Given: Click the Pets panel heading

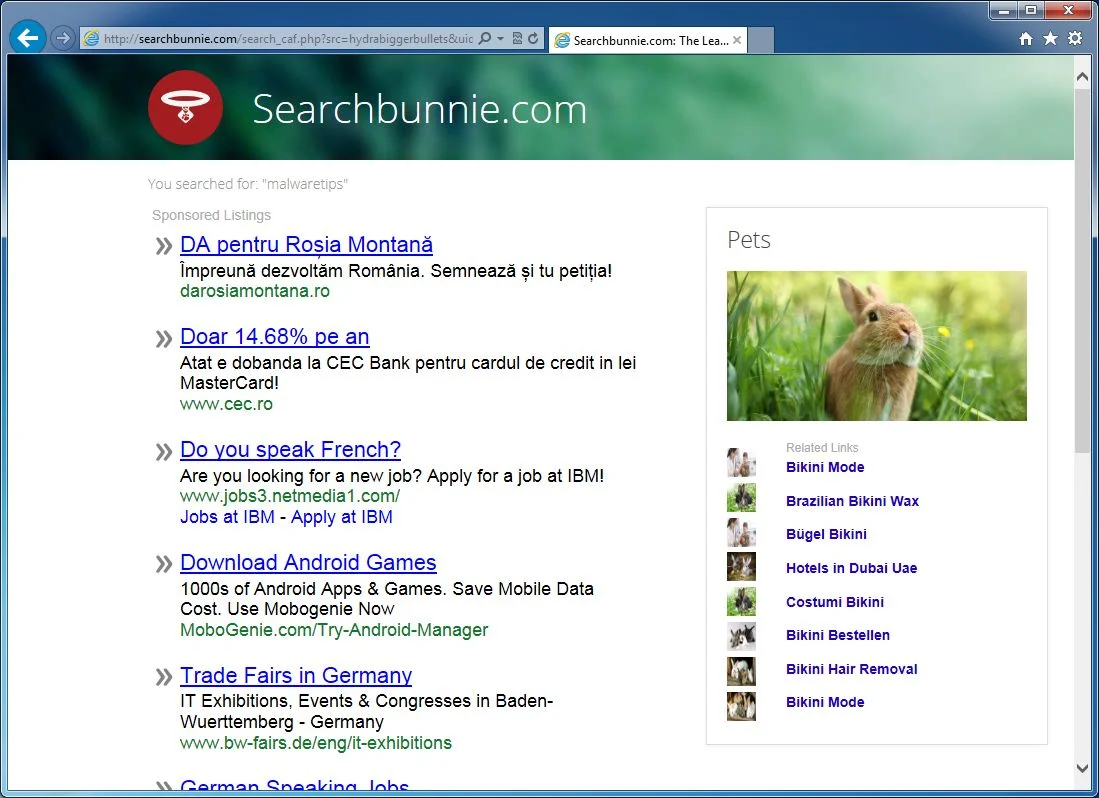Looking at the screenshot, I should (x=749, y=240).
